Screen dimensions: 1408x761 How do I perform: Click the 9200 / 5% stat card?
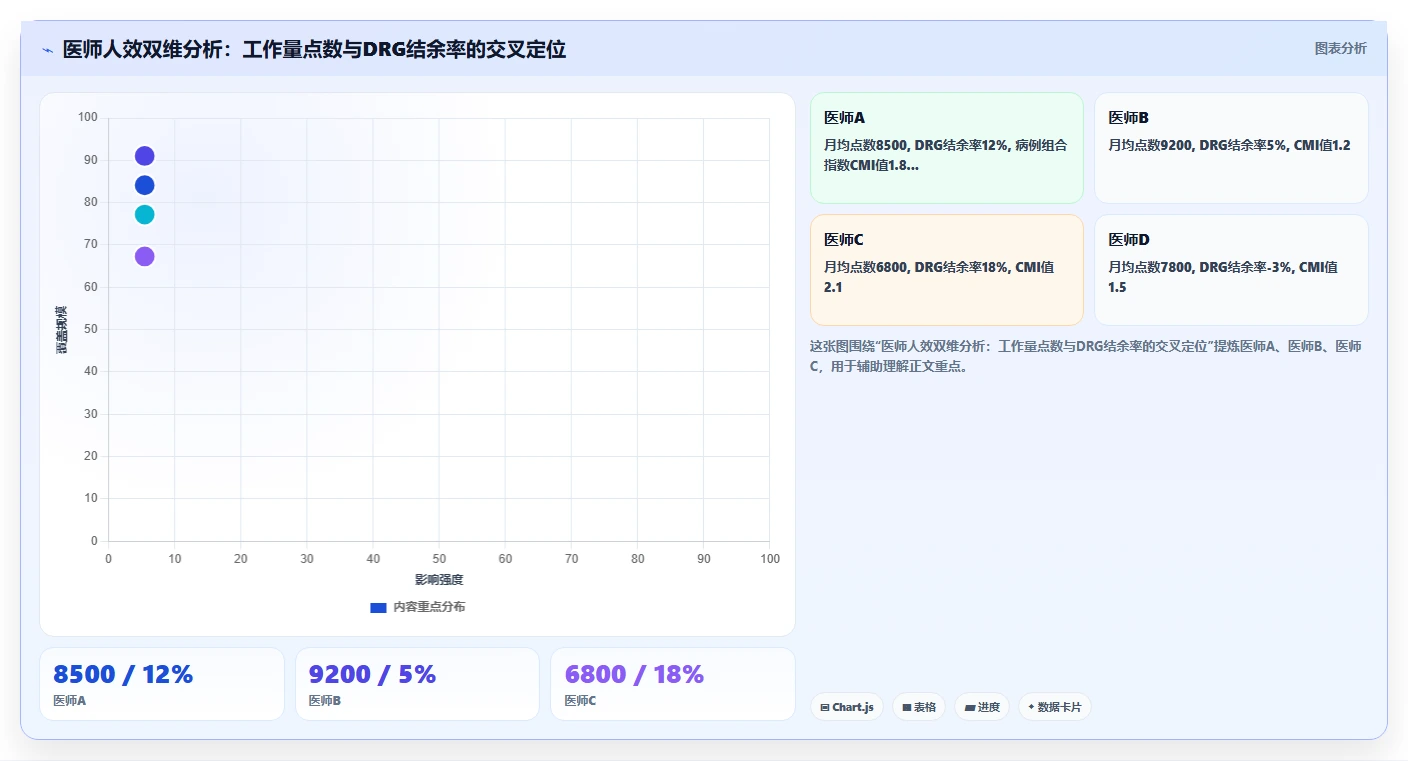(417, 684)
